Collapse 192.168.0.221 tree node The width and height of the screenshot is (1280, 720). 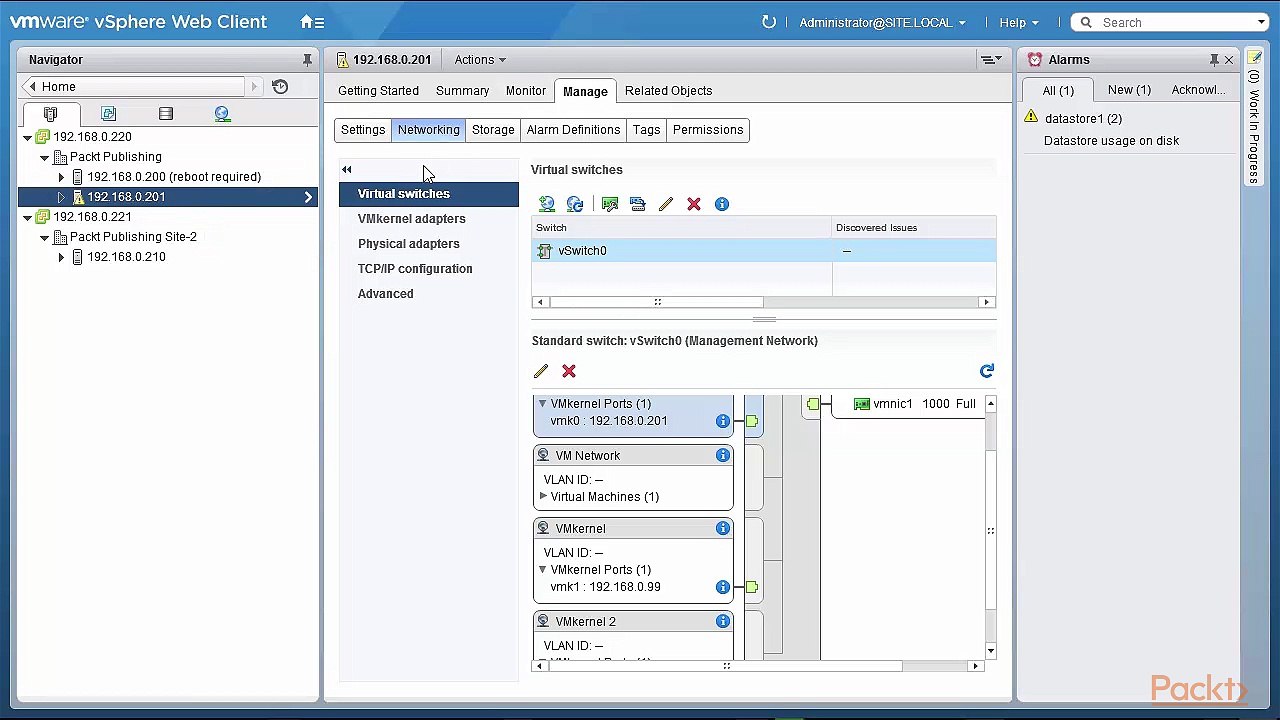(28, 217)
